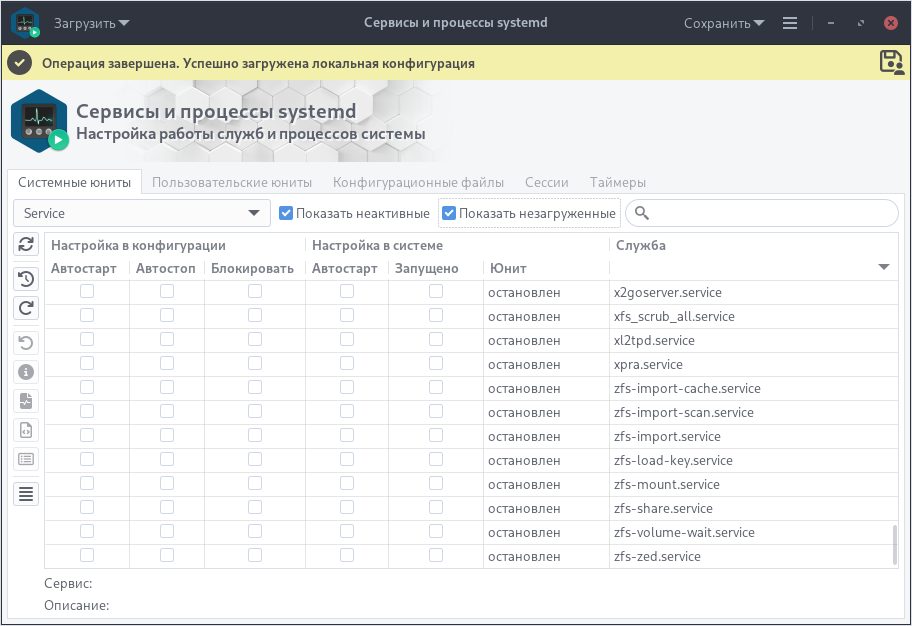The height and width of the screenshot is (626, 912).
Task: Switch to the 'Таймеры' tab
Action: 617,182
